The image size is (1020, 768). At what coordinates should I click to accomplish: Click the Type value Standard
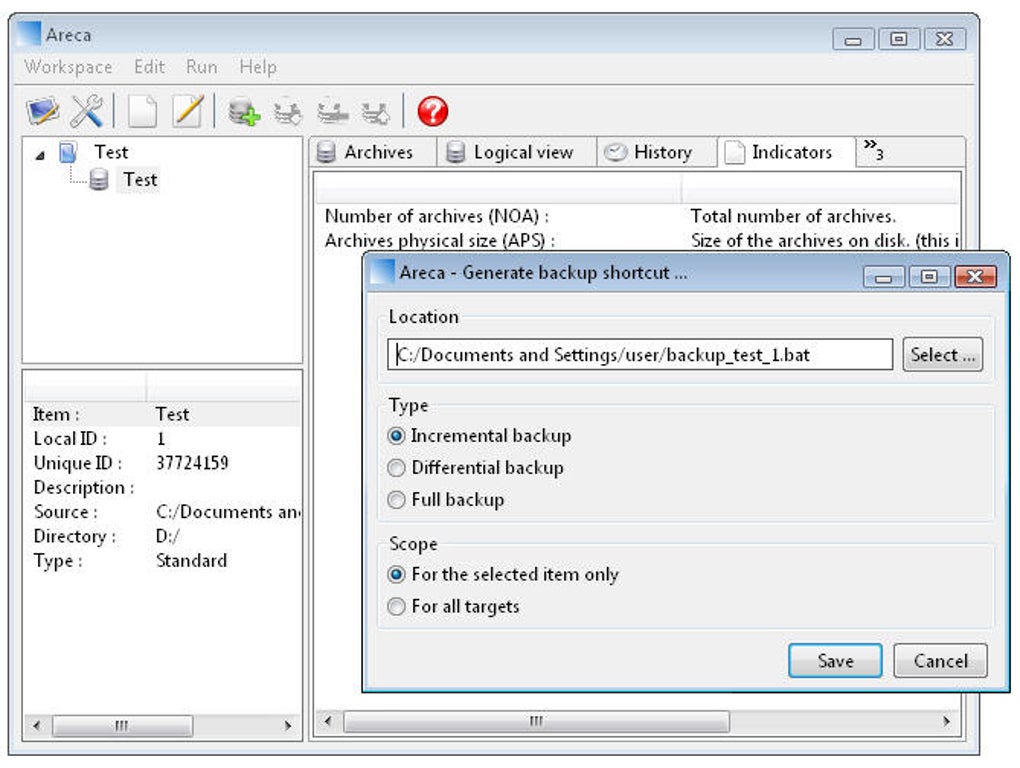click(x=191, y=561)
